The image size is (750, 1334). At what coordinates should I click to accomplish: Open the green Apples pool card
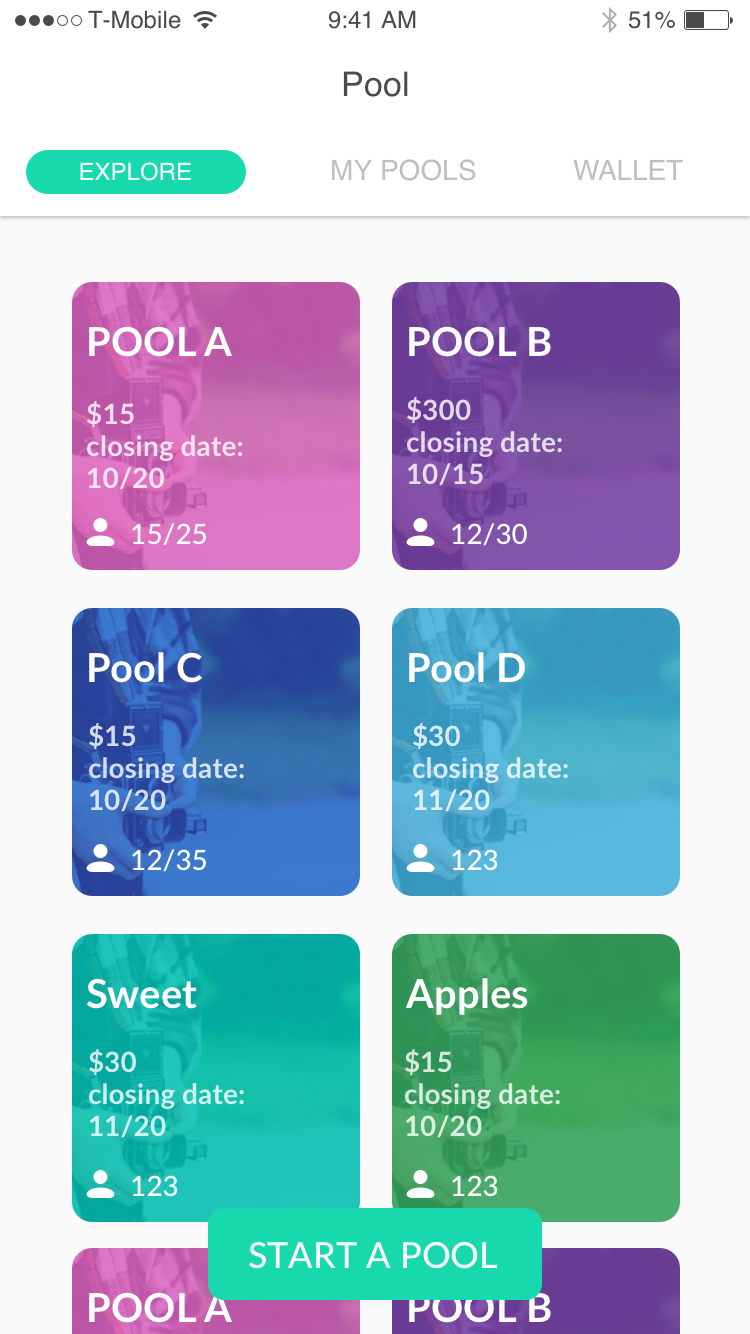(536, 1078)
